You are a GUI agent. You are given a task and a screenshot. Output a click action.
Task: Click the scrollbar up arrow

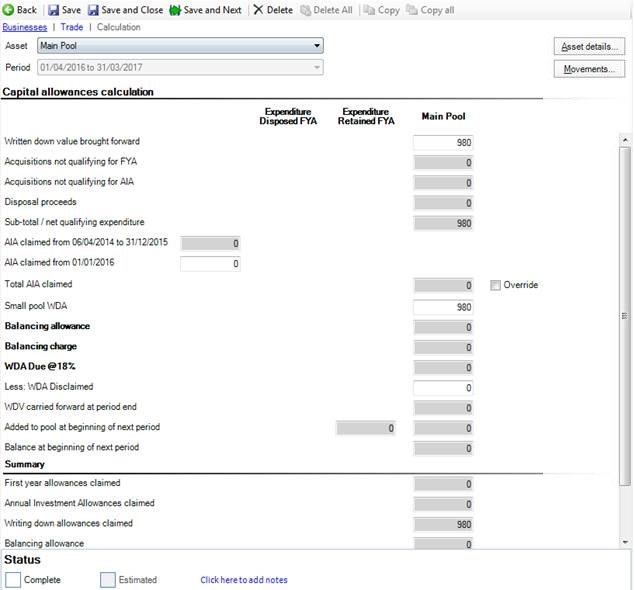(x=625, y=140)
